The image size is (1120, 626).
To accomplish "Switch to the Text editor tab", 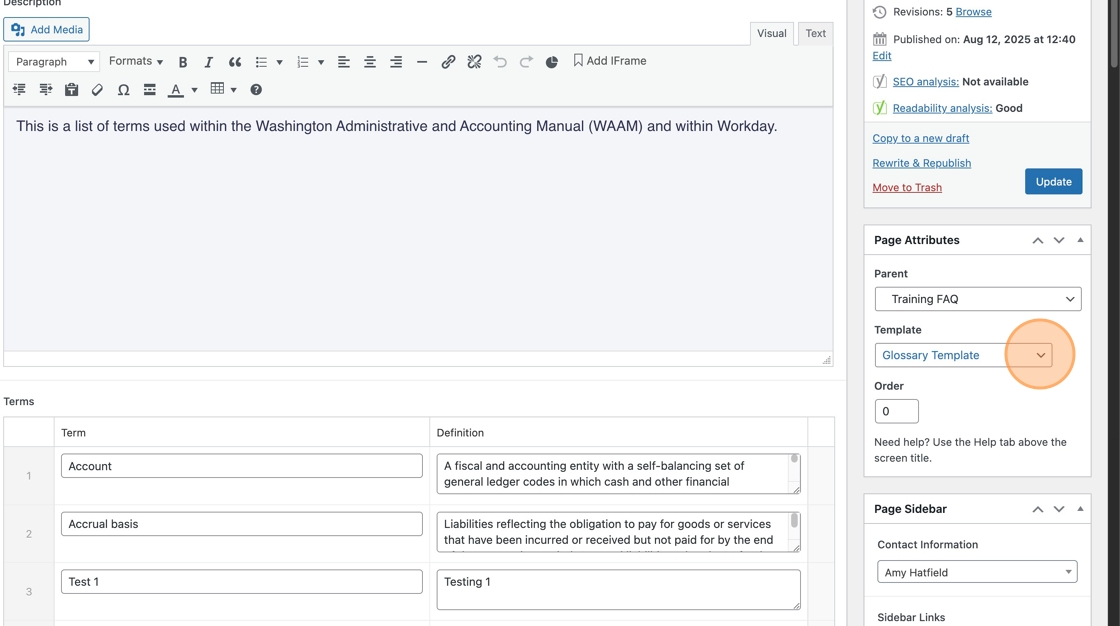I will (816, 33).
